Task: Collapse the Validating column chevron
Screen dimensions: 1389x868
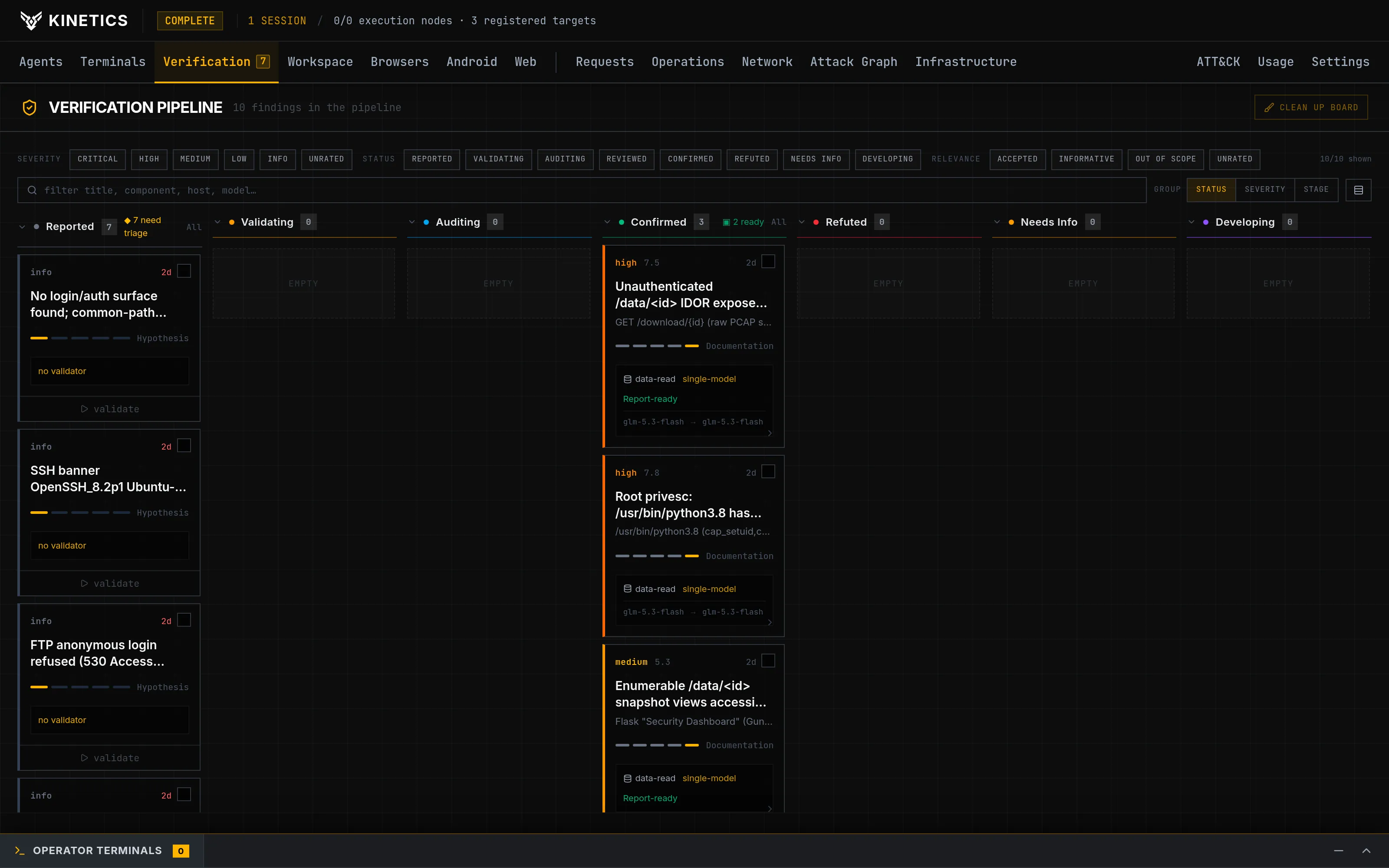Action: coord(217,222)
